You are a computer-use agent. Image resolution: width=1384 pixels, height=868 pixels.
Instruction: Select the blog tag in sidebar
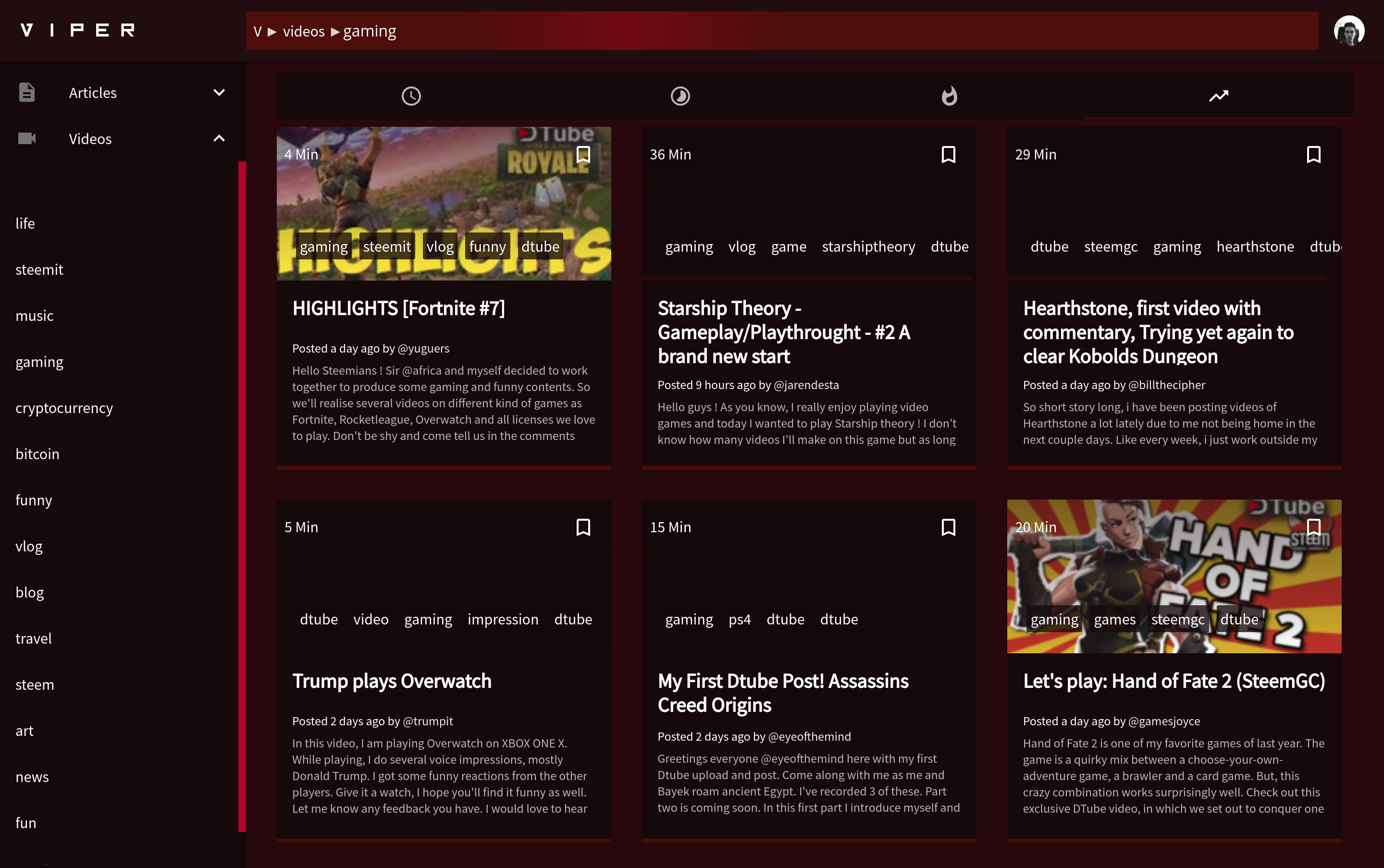click(x=29, y=592)
